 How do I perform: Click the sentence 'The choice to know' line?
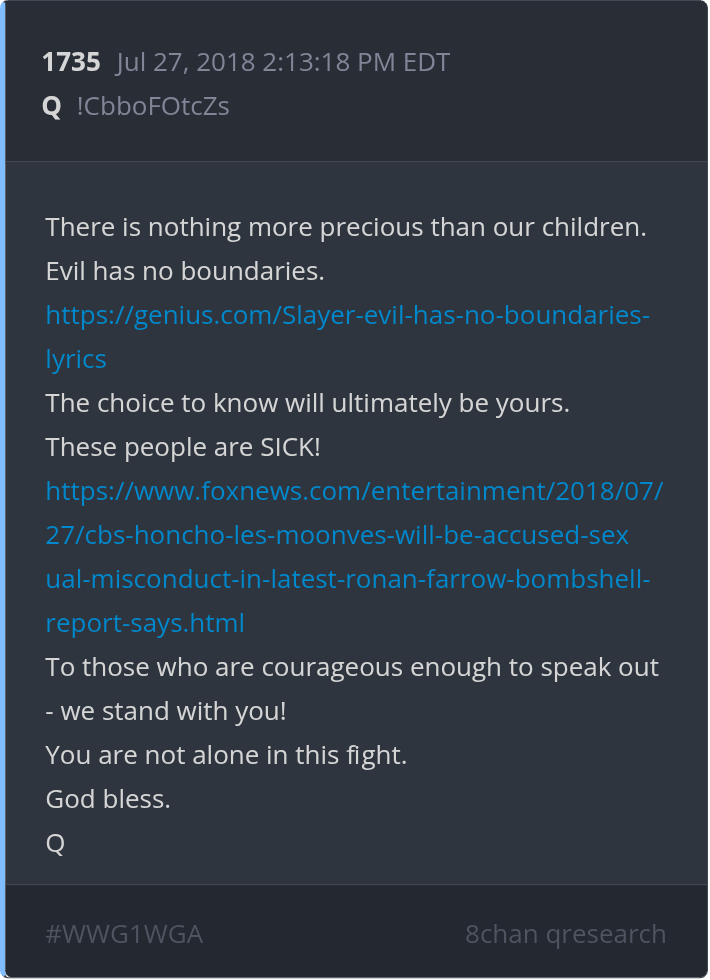307,404
